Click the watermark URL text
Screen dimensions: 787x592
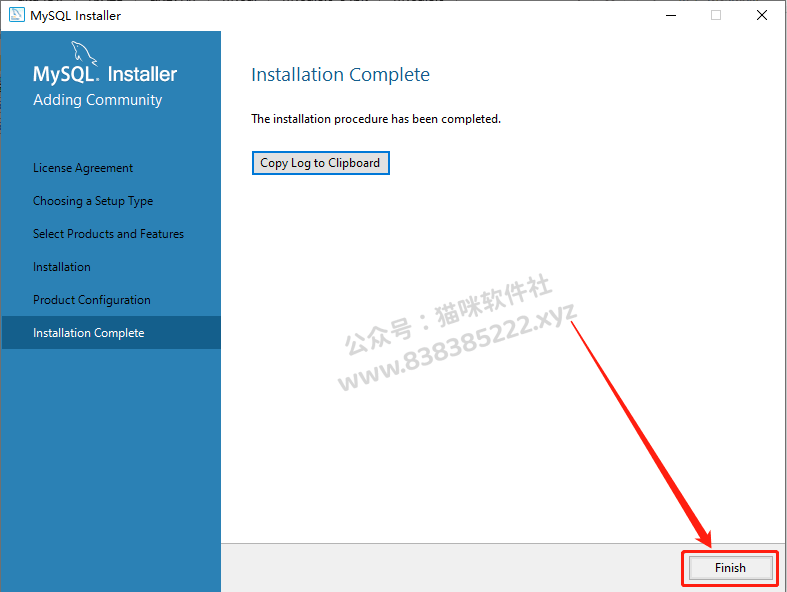[x=458, y=347]
